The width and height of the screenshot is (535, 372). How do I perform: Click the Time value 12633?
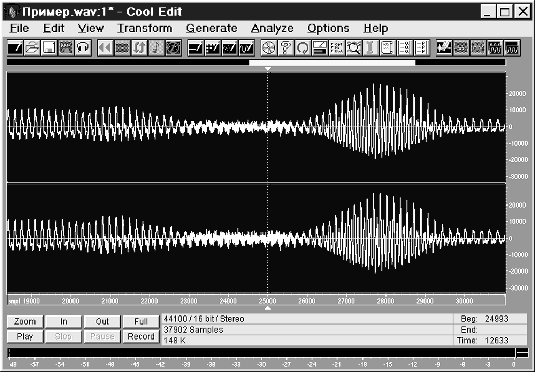pyautogui.click(x=496, y=340)
